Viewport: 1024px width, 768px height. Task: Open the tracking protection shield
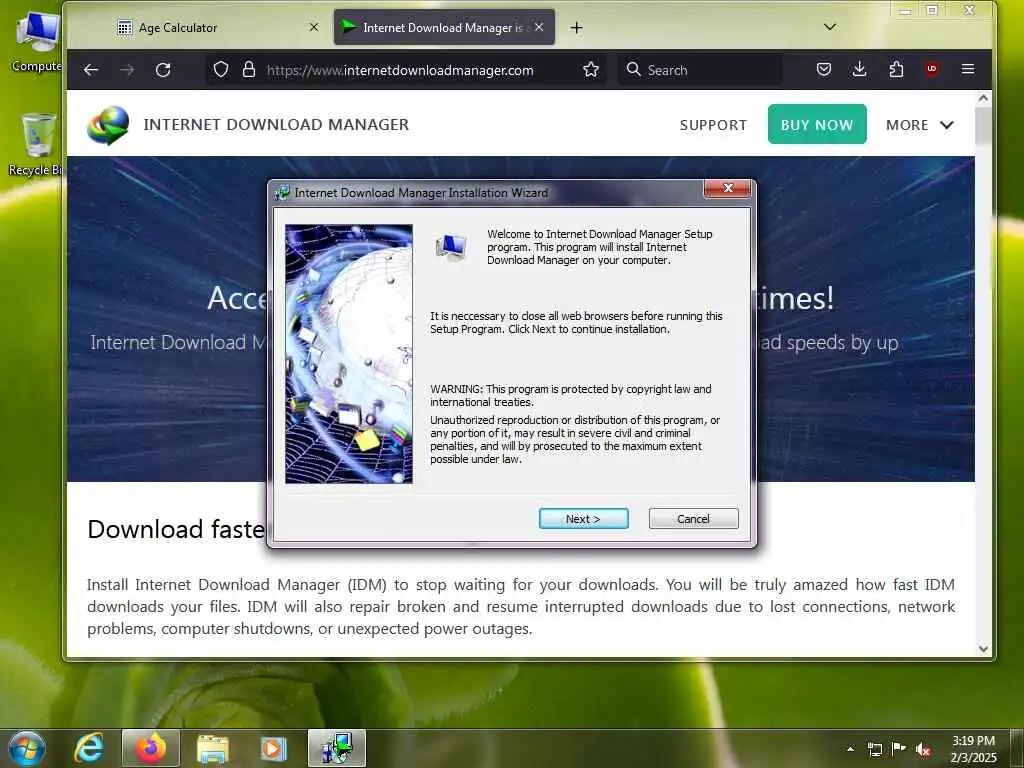[x=221, y=70]
